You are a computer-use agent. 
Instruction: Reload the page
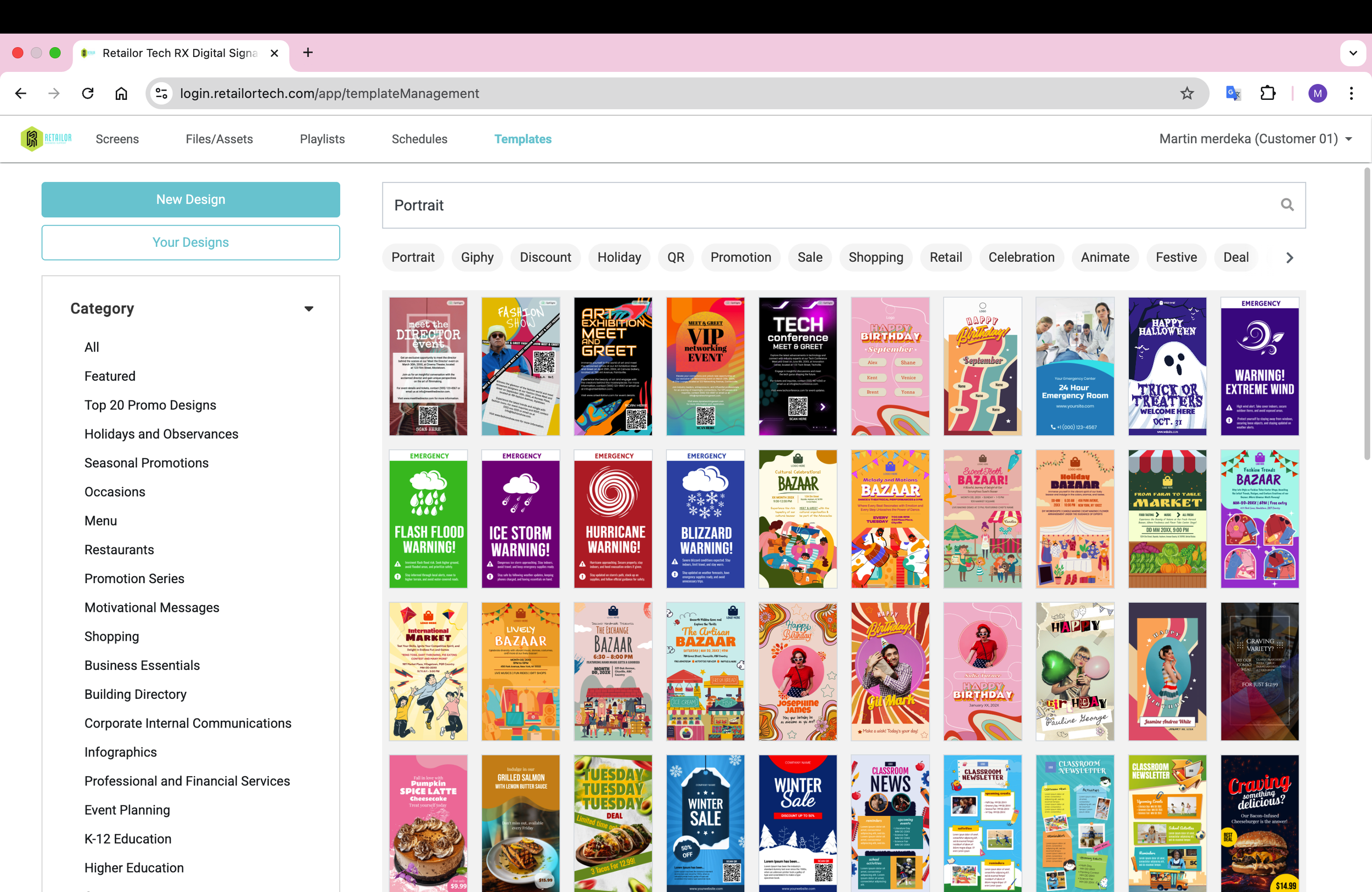88,93
